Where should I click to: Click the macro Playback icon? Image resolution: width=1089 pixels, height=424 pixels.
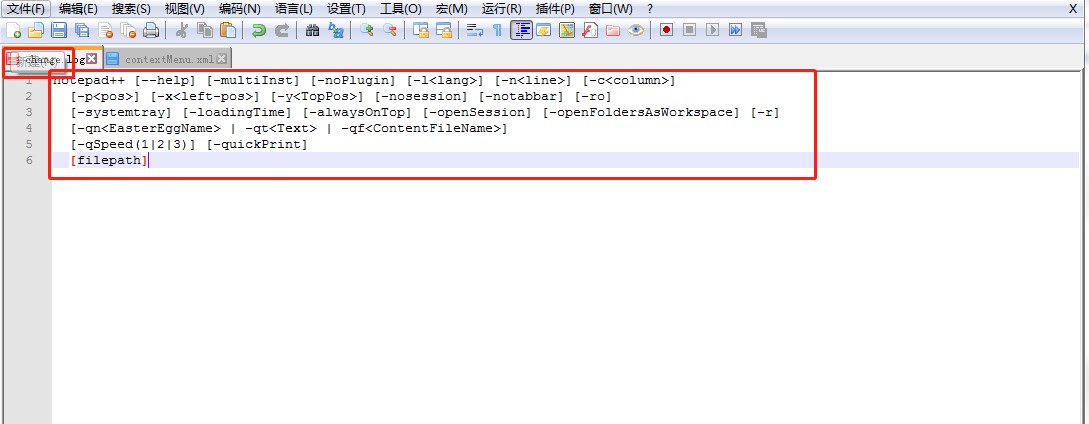pyautogui.click(x=713, y=30)
